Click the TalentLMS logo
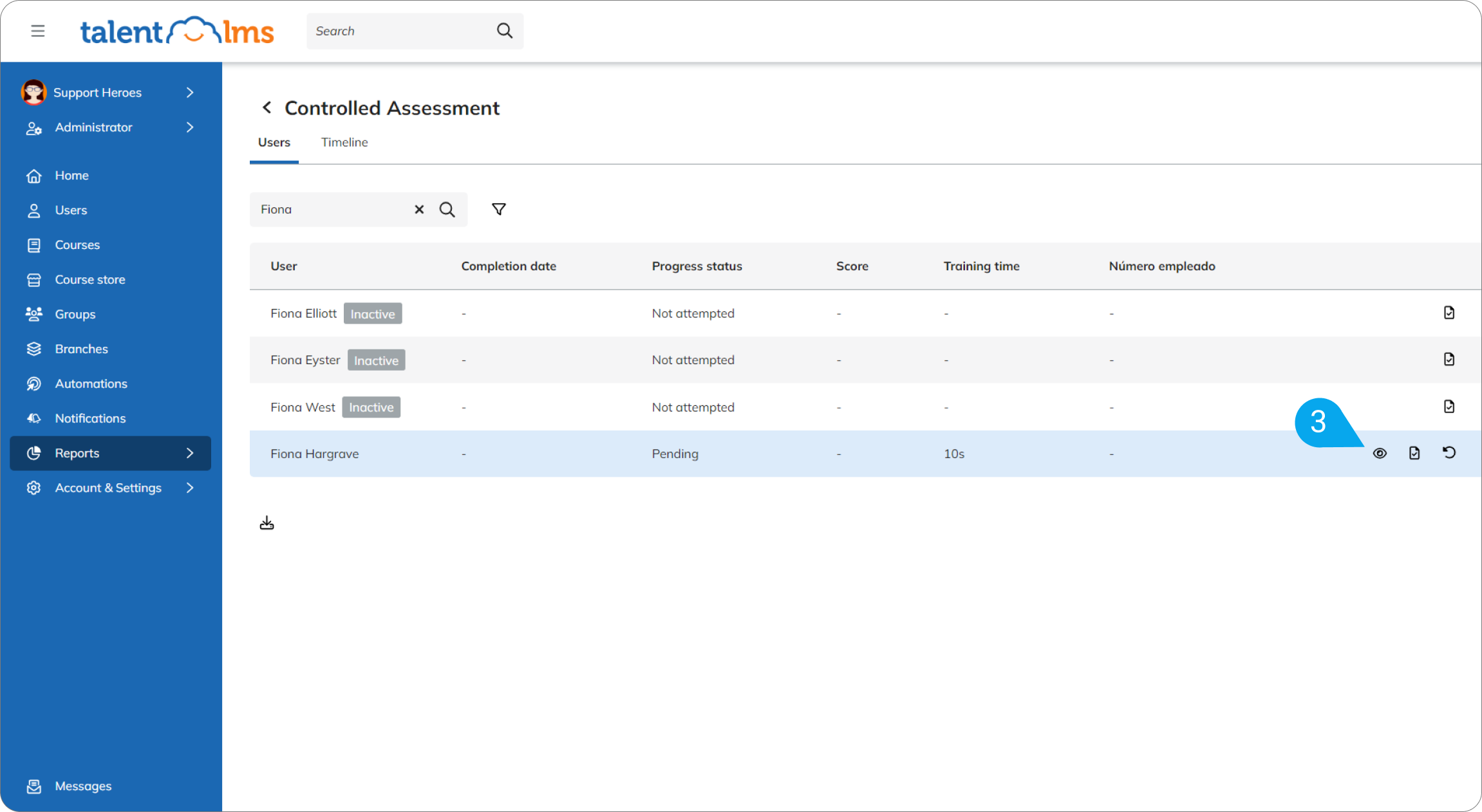Viewport: 1482px width, 812px height. tap(177, 31)
